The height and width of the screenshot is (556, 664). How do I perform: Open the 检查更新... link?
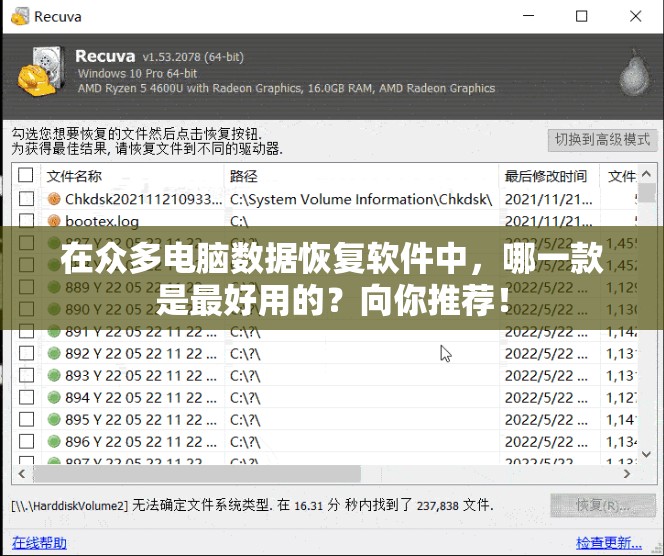[x=608, y=543]
